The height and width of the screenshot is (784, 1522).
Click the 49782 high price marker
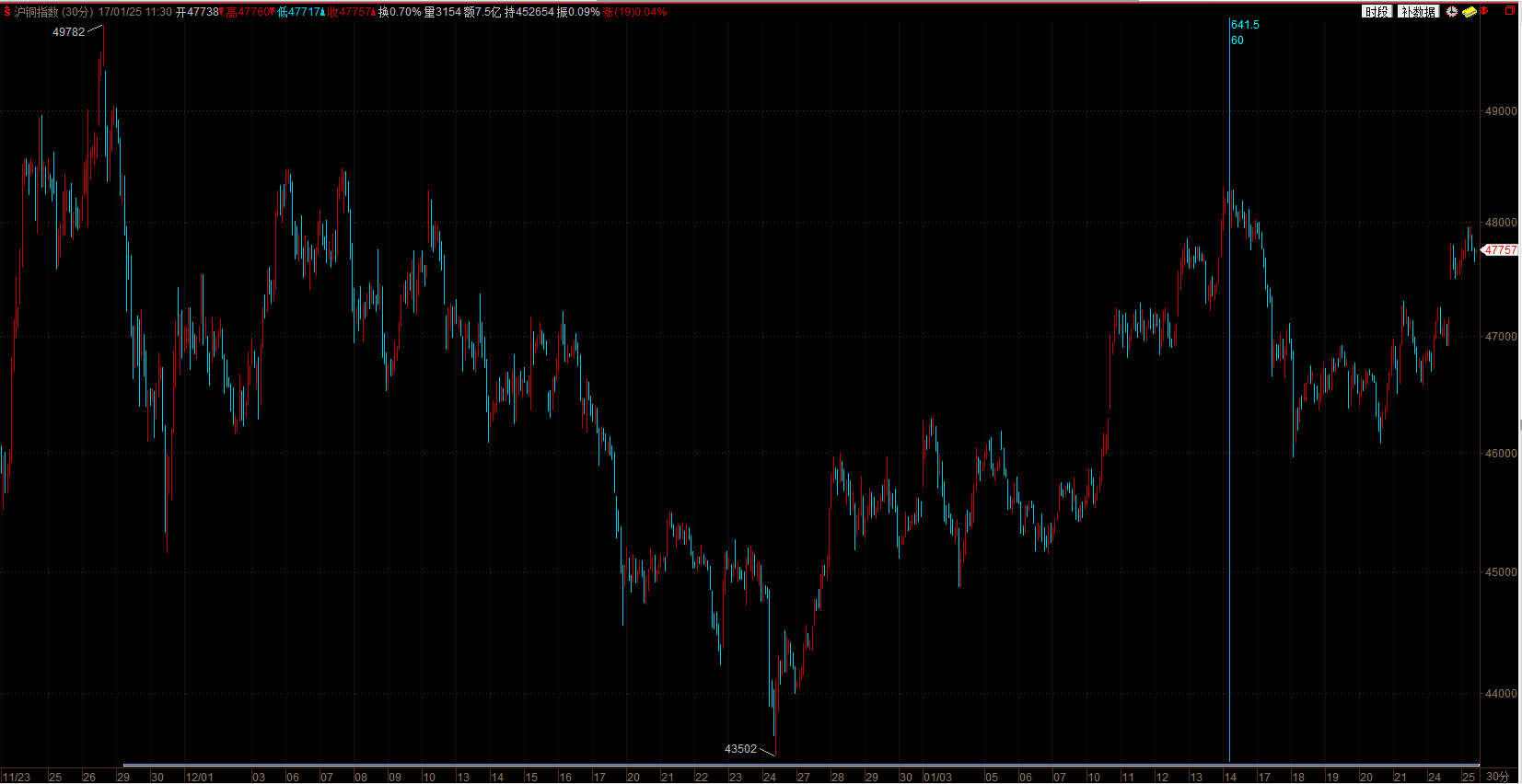point(68,32)
